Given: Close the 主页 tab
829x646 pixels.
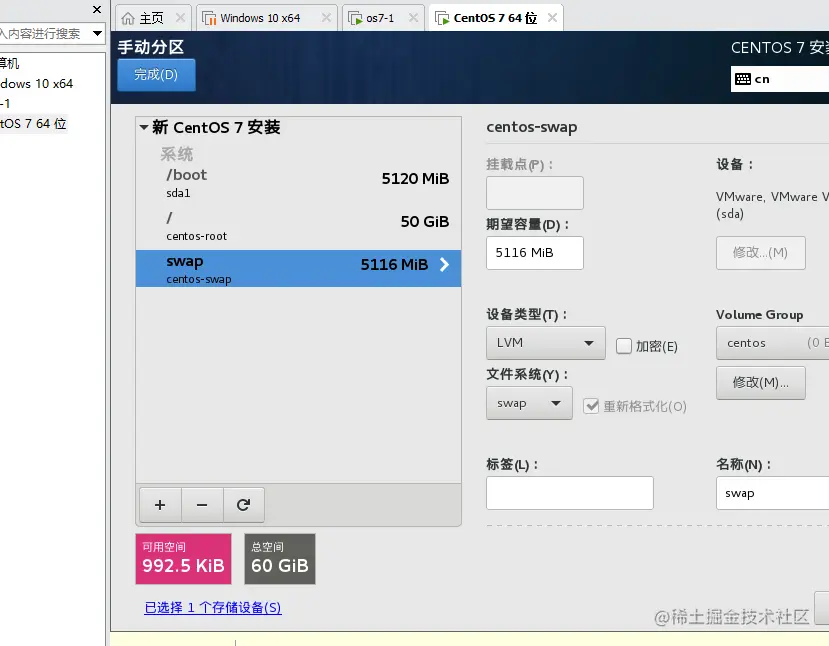Looking at the screenshot, I should click(x=180, y=18).
